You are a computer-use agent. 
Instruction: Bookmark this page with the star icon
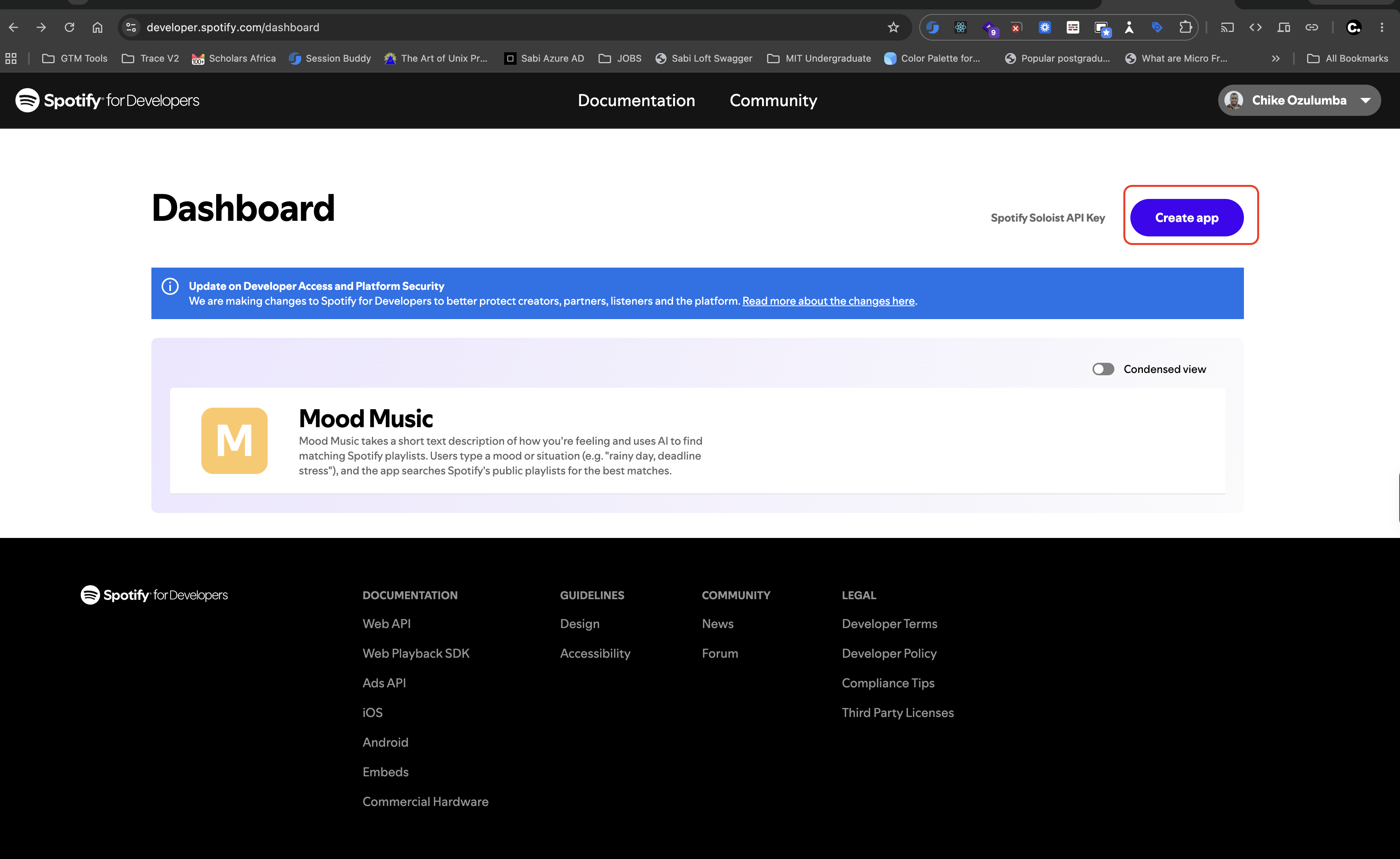(x=893, y=27)
